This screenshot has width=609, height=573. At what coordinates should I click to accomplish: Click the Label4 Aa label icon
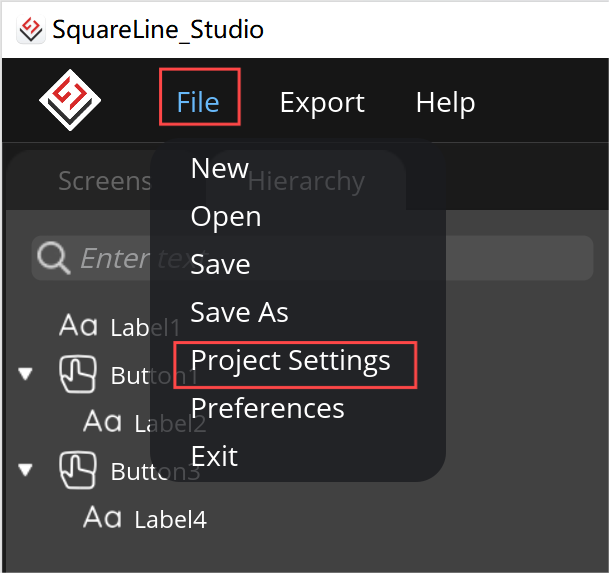coord(103,517)
